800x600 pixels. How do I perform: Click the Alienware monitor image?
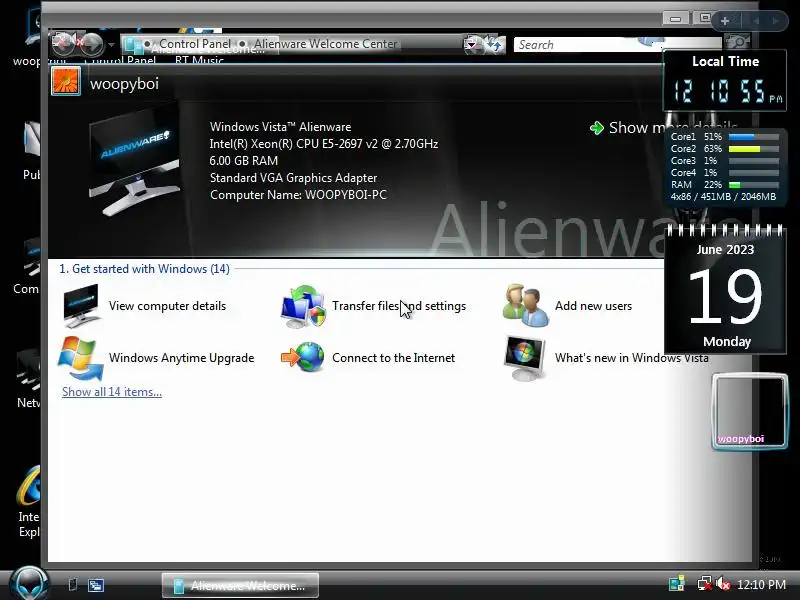point(135,162)
